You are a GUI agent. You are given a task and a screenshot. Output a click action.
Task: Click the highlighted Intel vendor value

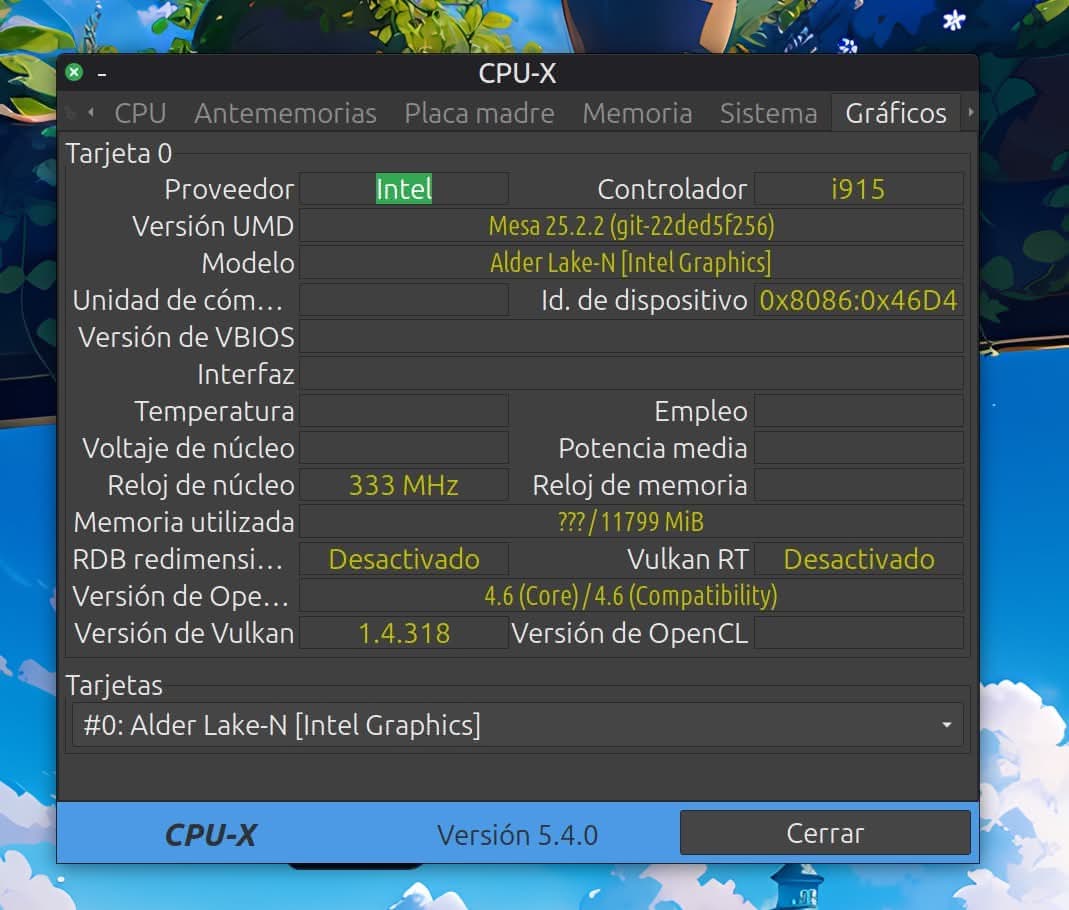coord(404,189)
